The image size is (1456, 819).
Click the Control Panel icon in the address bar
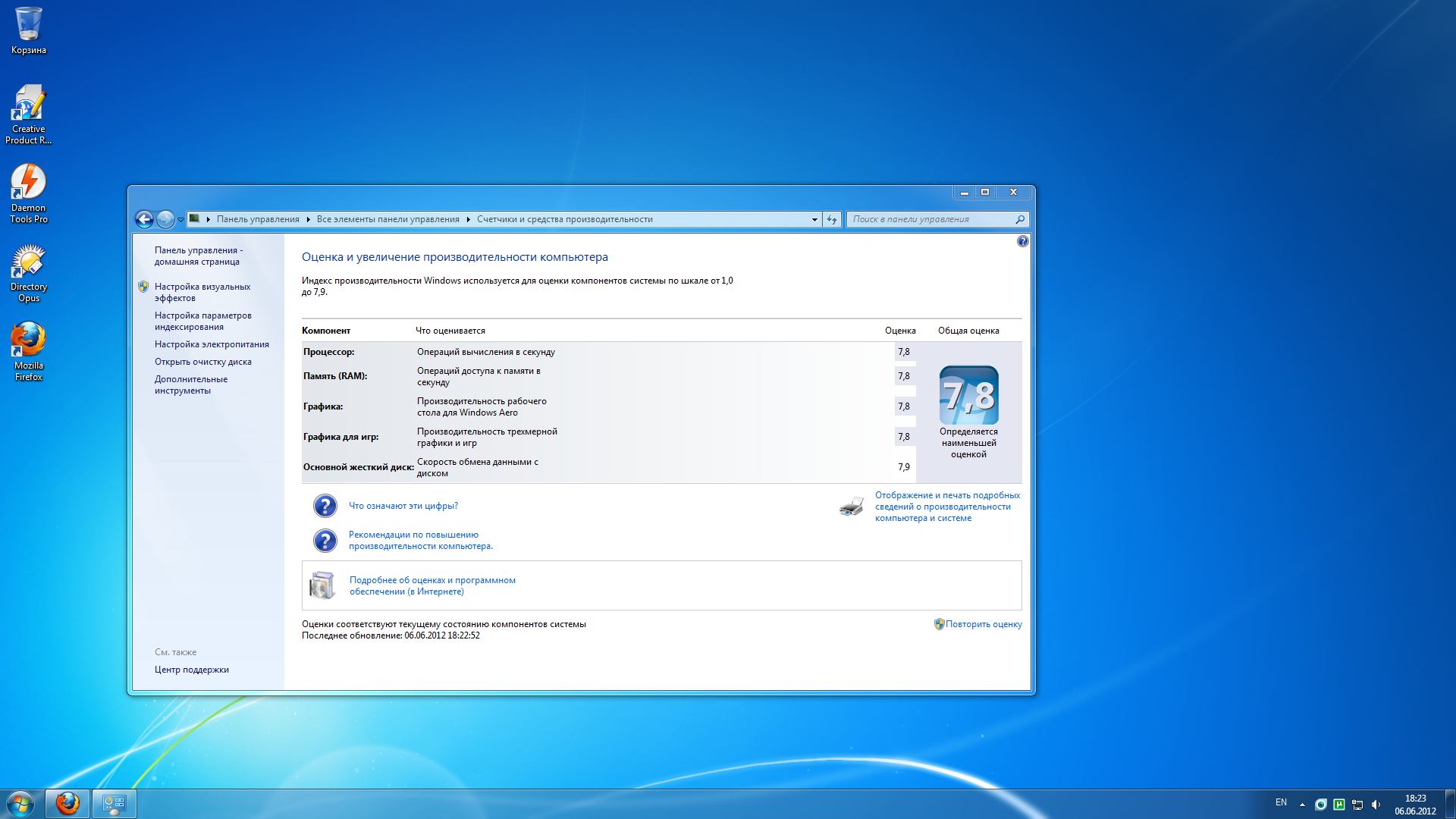point(195,218)
